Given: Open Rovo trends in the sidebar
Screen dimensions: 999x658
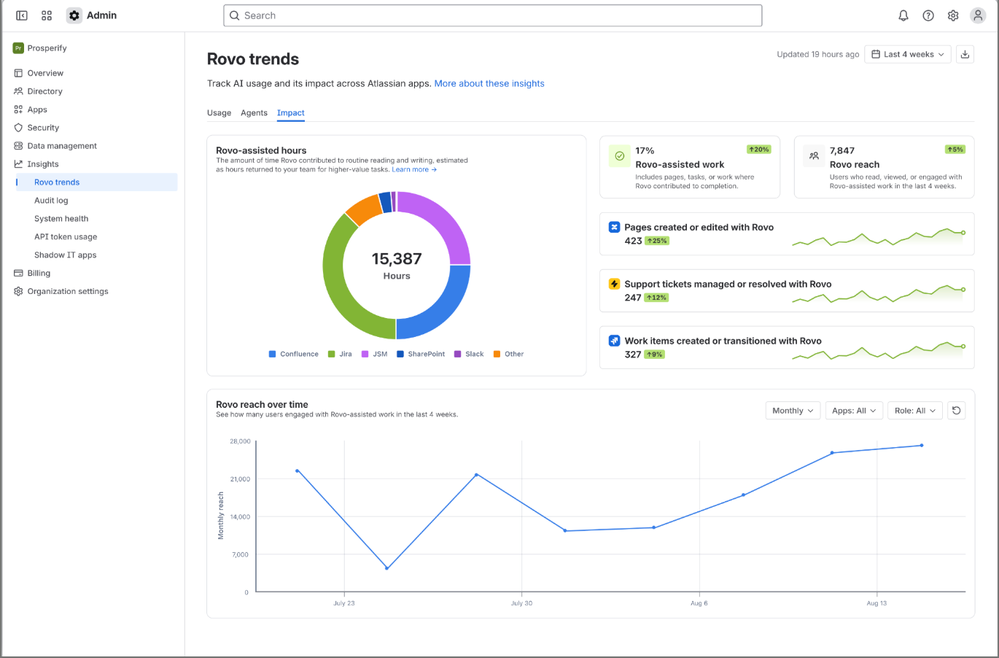Looking at the screenshot, I should point(96,182).
